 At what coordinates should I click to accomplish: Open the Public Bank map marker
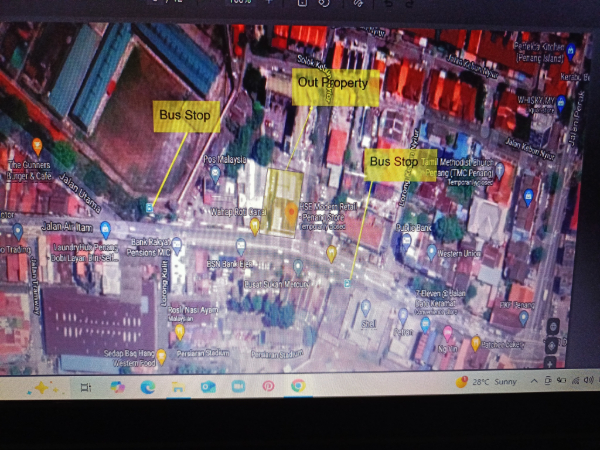tap(406, 240)
